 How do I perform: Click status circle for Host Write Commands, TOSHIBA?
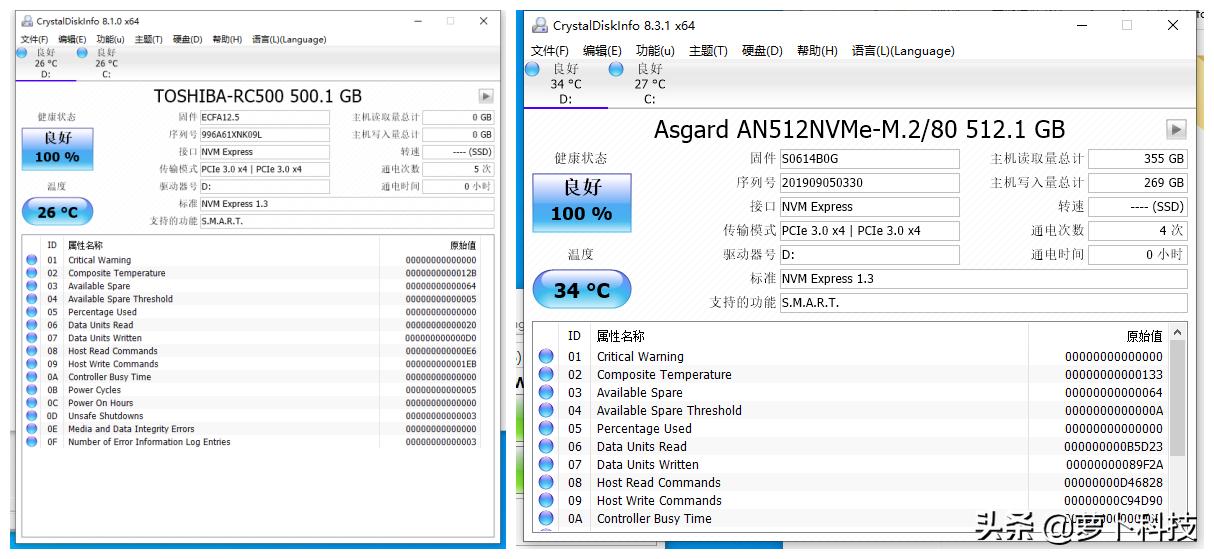click(32, 364)
